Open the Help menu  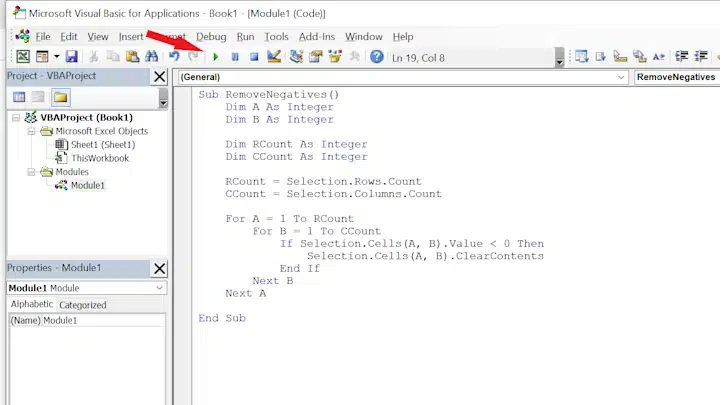[x=403, y=37]
